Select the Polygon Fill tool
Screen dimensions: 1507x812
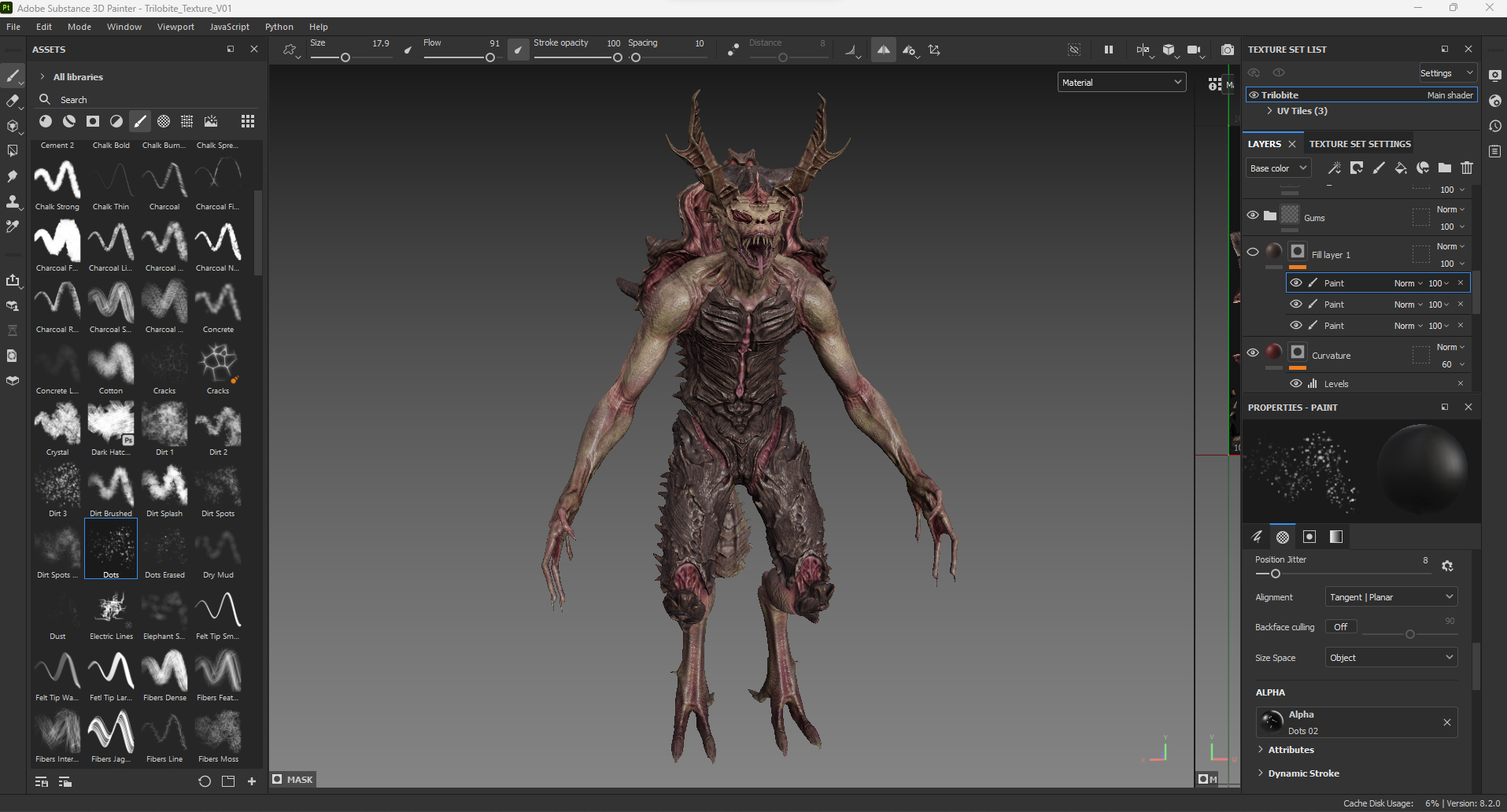[x=13, y=150]
